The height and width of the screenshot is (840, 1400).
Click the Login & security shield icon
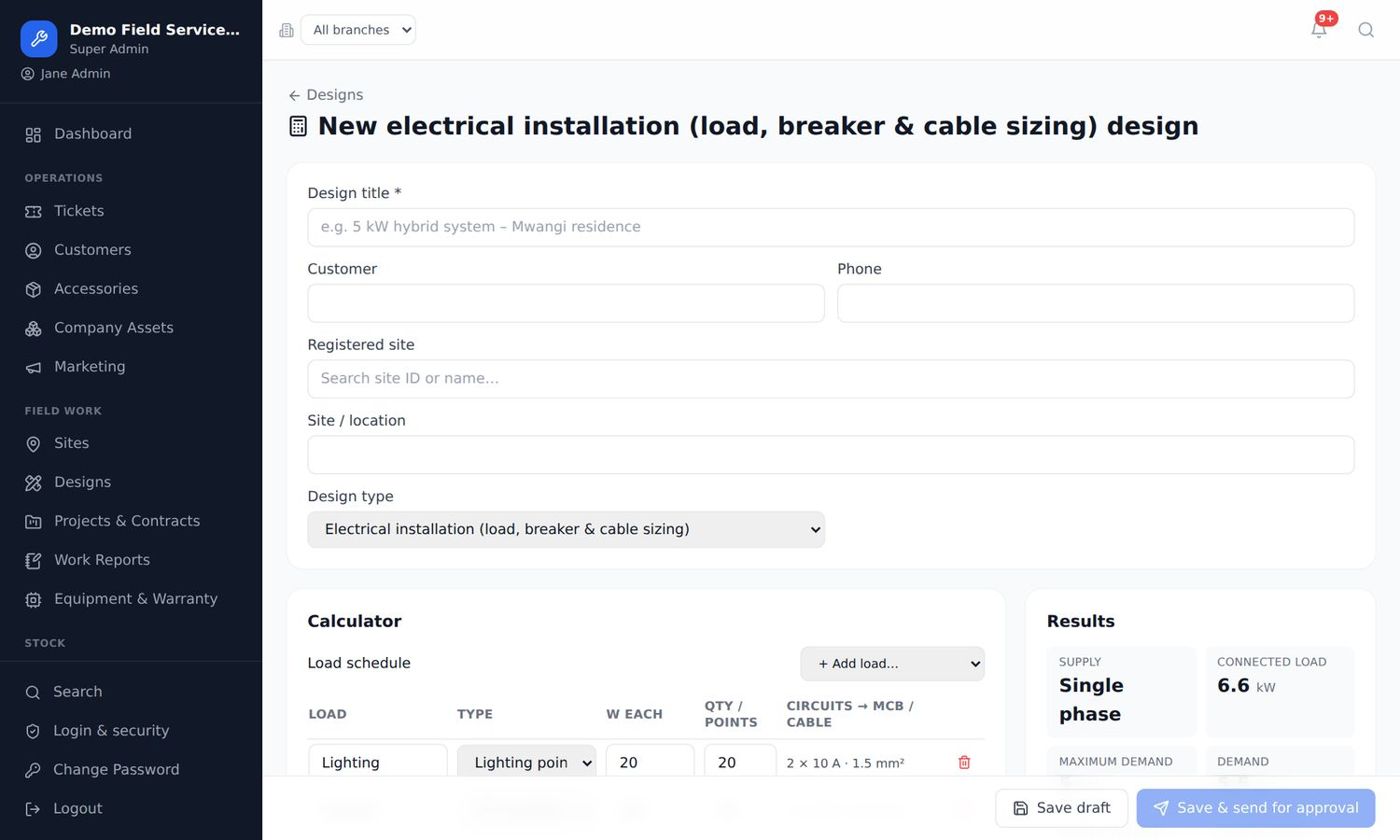tap(33, 731)
